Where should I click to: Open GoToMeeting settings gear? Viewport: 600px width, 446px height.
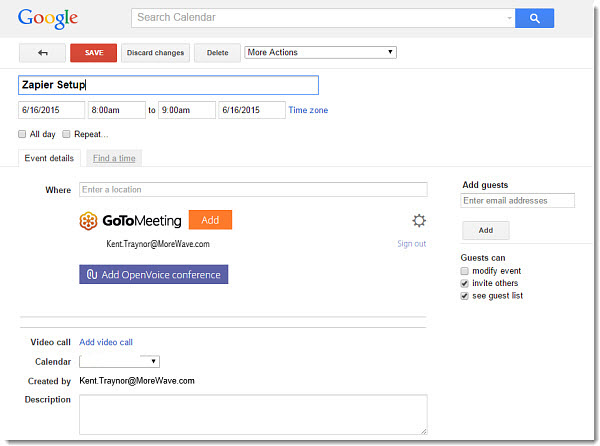point(419,221)
